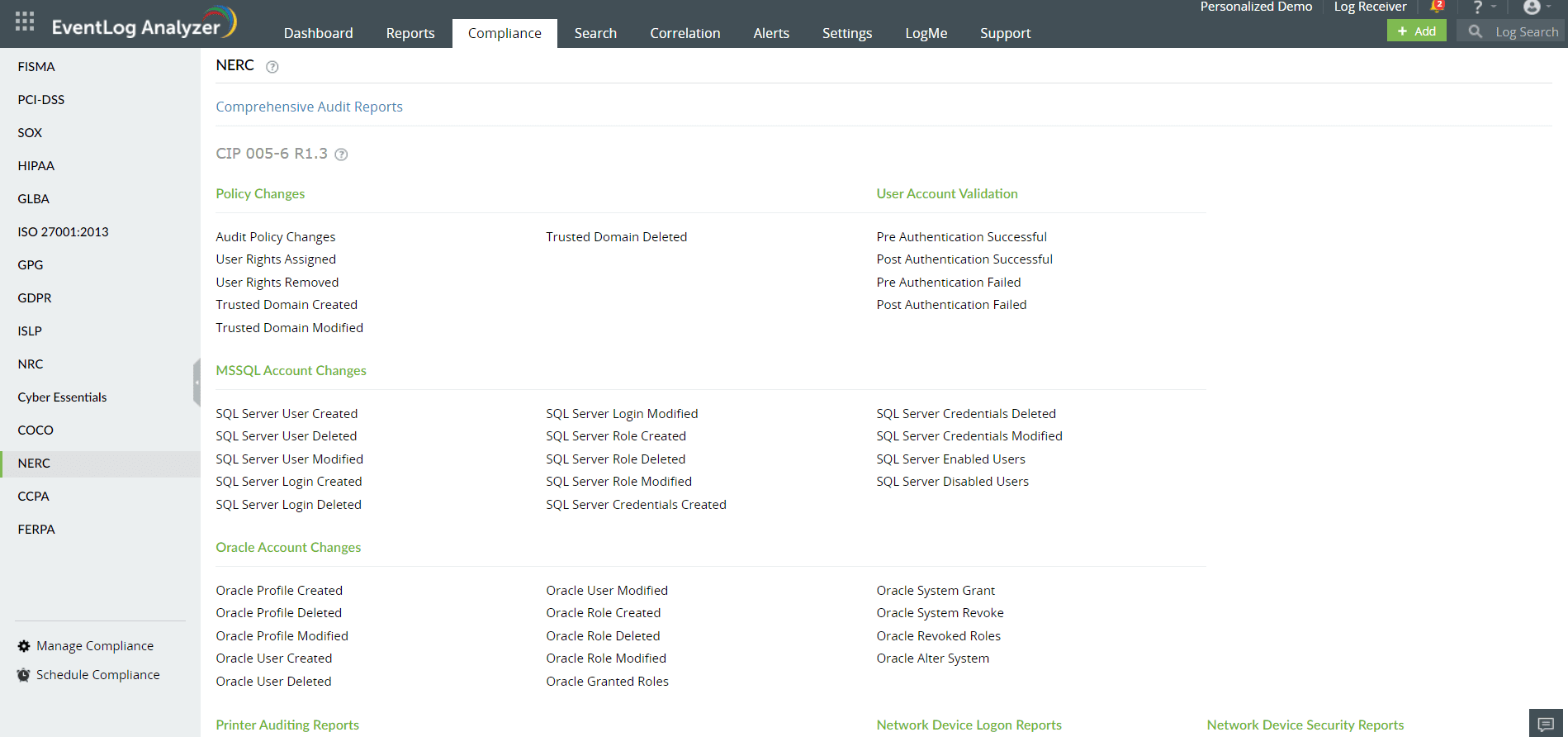Click the Printer Auditing Reports heading
The height and width of the screenshot is (737, 1568).
coord(287,725)
